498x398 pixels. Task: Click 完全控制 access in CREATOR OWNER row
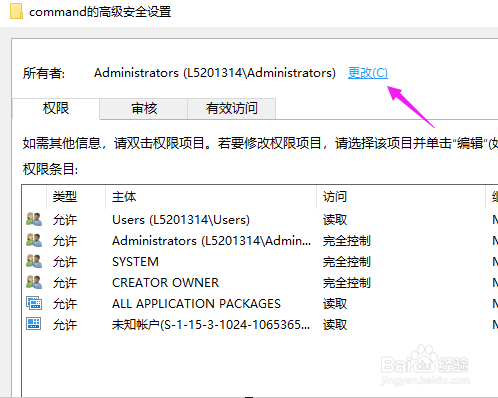(x=347, y=283)
